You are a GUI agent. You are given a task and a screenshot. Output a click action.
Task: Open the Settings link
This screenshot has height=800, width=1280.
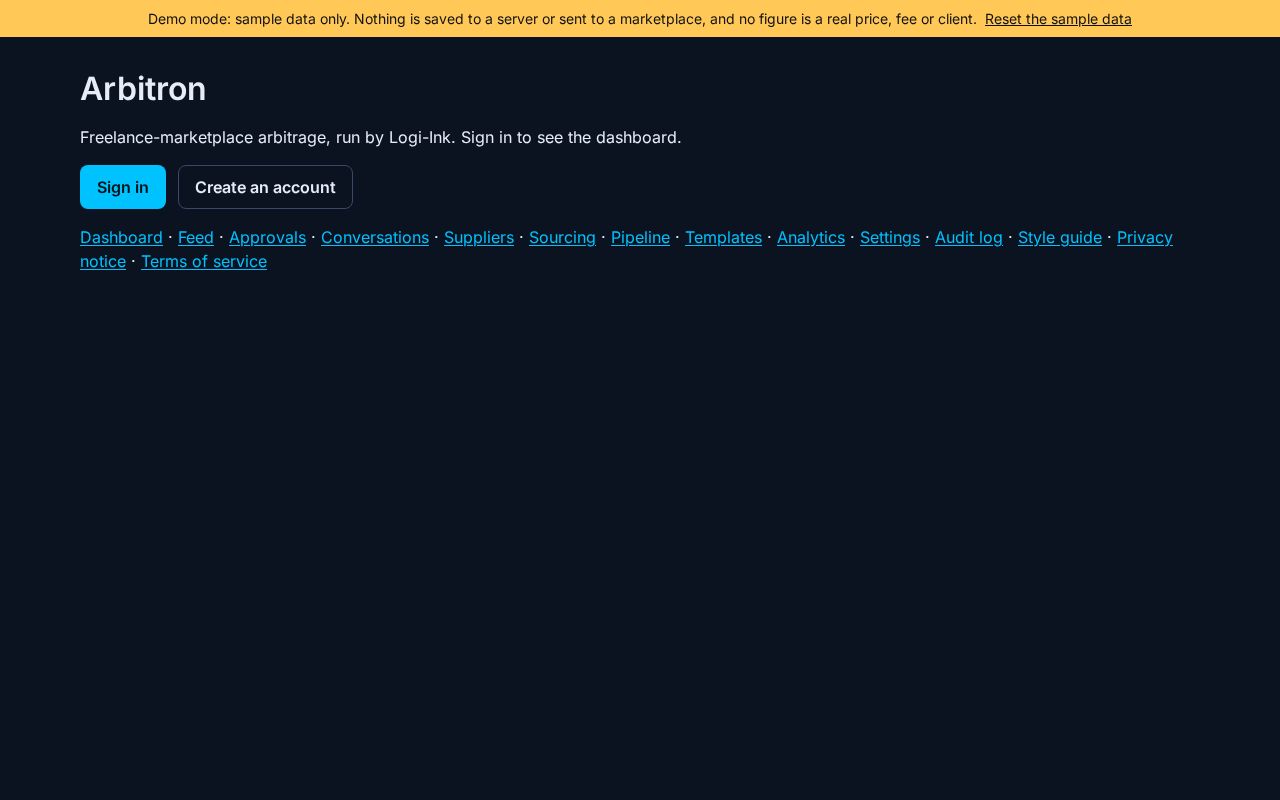[890, 237]
